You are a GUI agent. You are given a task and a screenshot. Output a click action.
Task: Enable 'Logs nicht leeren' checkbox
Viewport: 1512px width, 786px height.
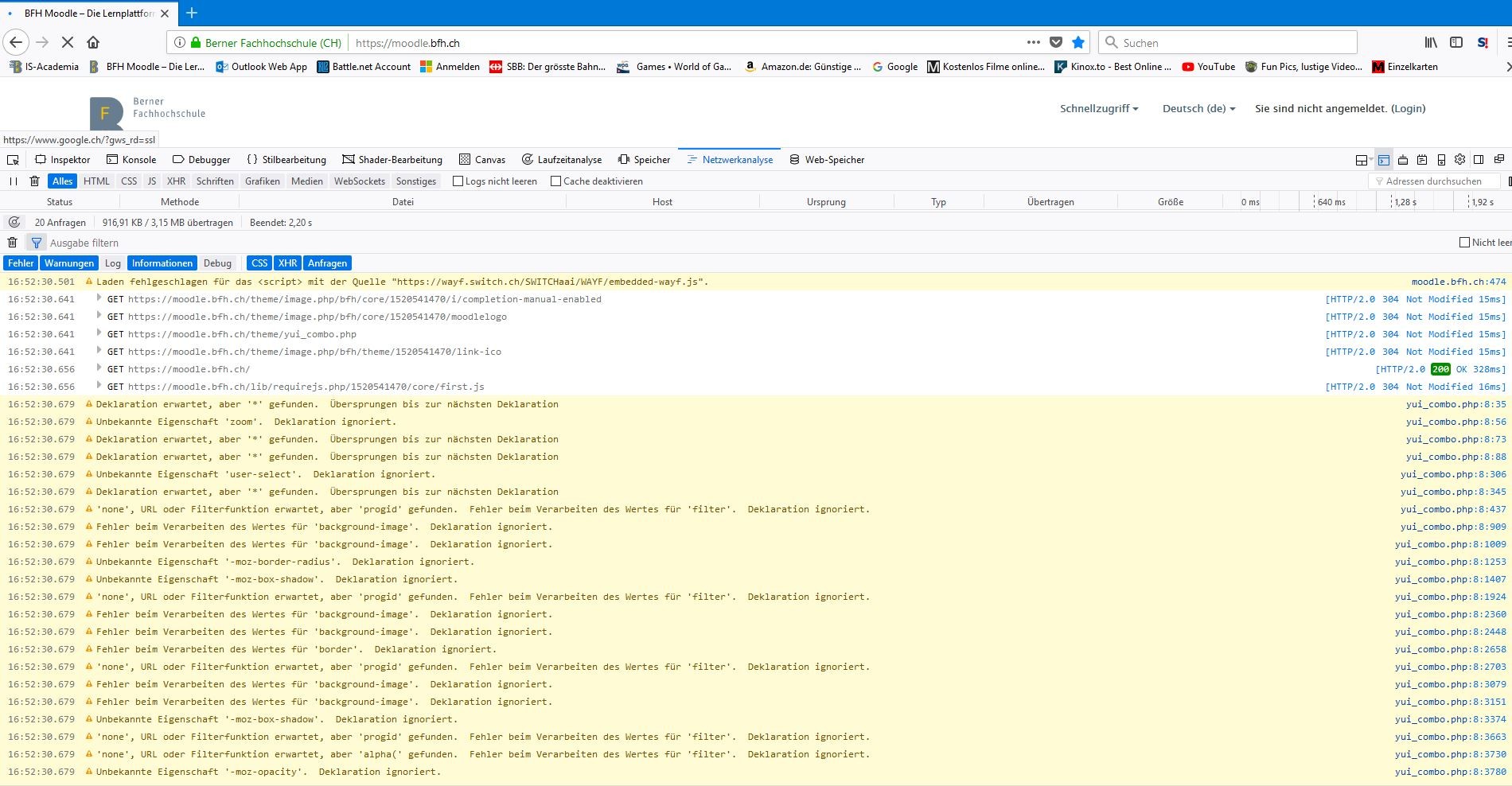(x=458, y=181)
